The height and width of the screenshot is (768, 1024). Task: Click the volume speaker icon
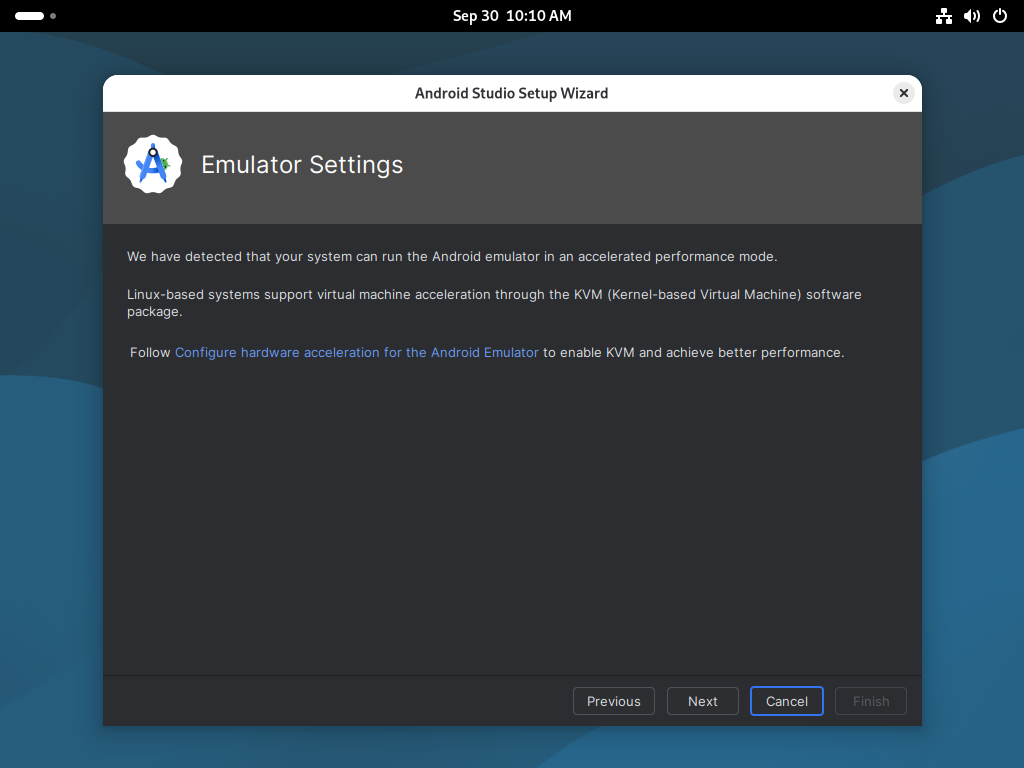(971, 16)
